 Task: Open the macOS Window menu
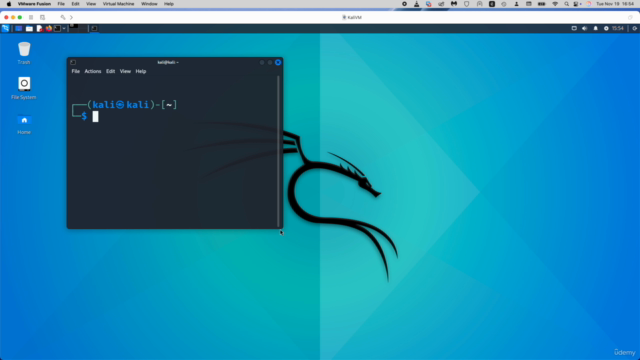click(149, 4)
